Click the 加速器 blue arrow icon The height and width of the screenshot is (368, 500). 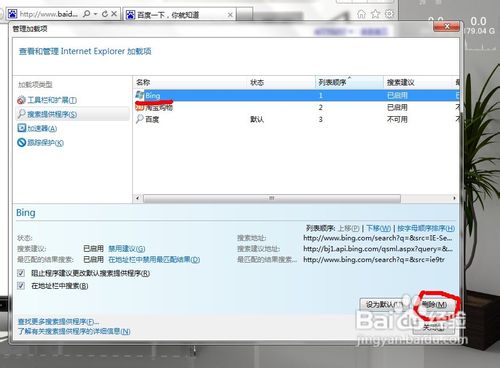[21, 128]
